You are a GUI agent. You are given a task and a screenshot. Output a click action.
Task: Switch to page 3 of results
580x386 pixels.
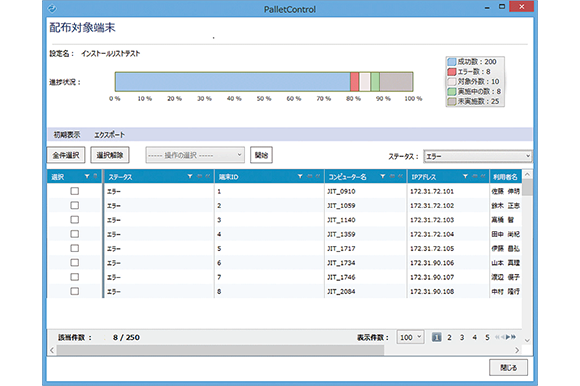(462, 337)
